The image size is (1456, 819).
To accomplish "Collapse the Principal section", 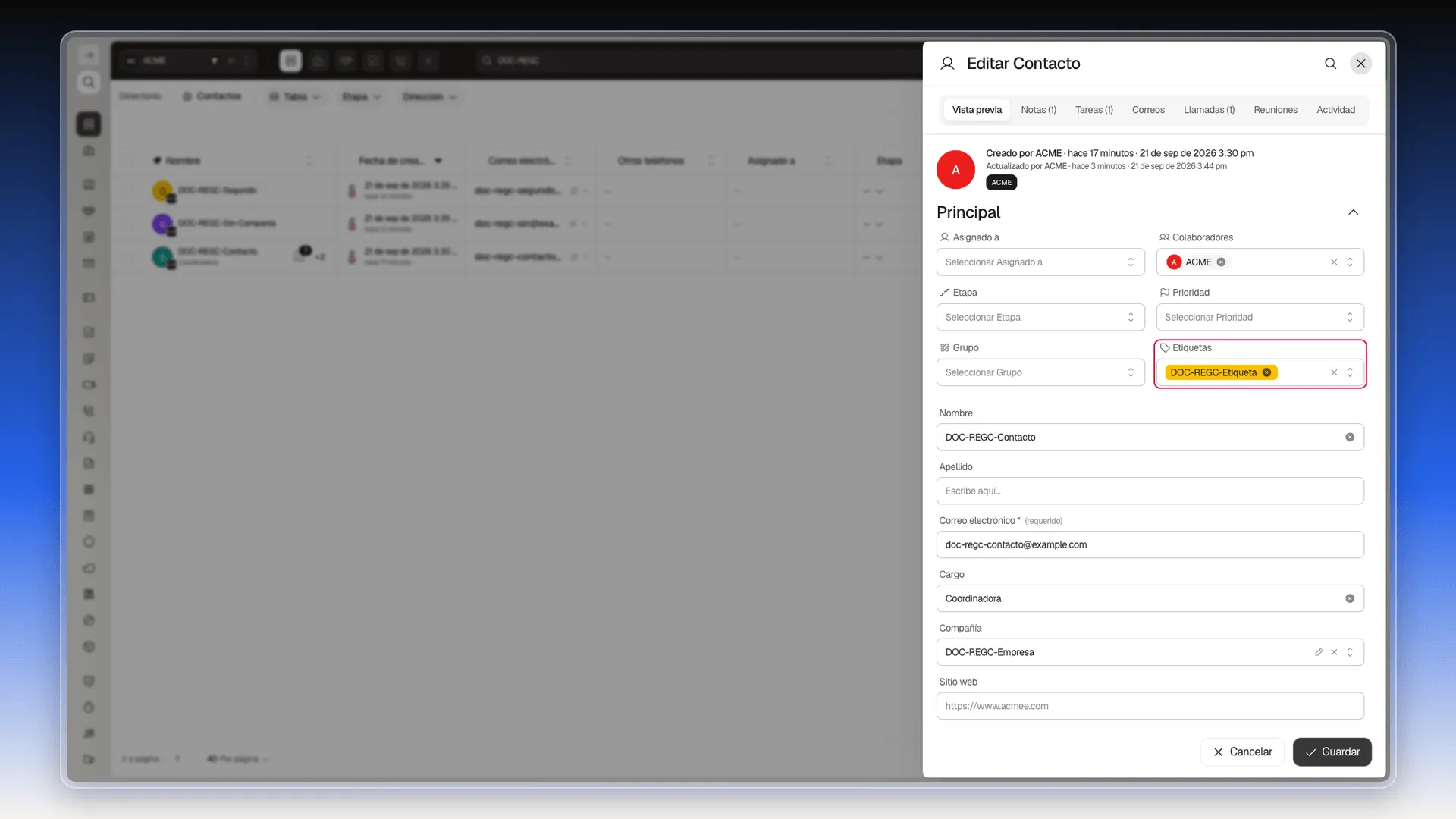I will point(1353,212).
